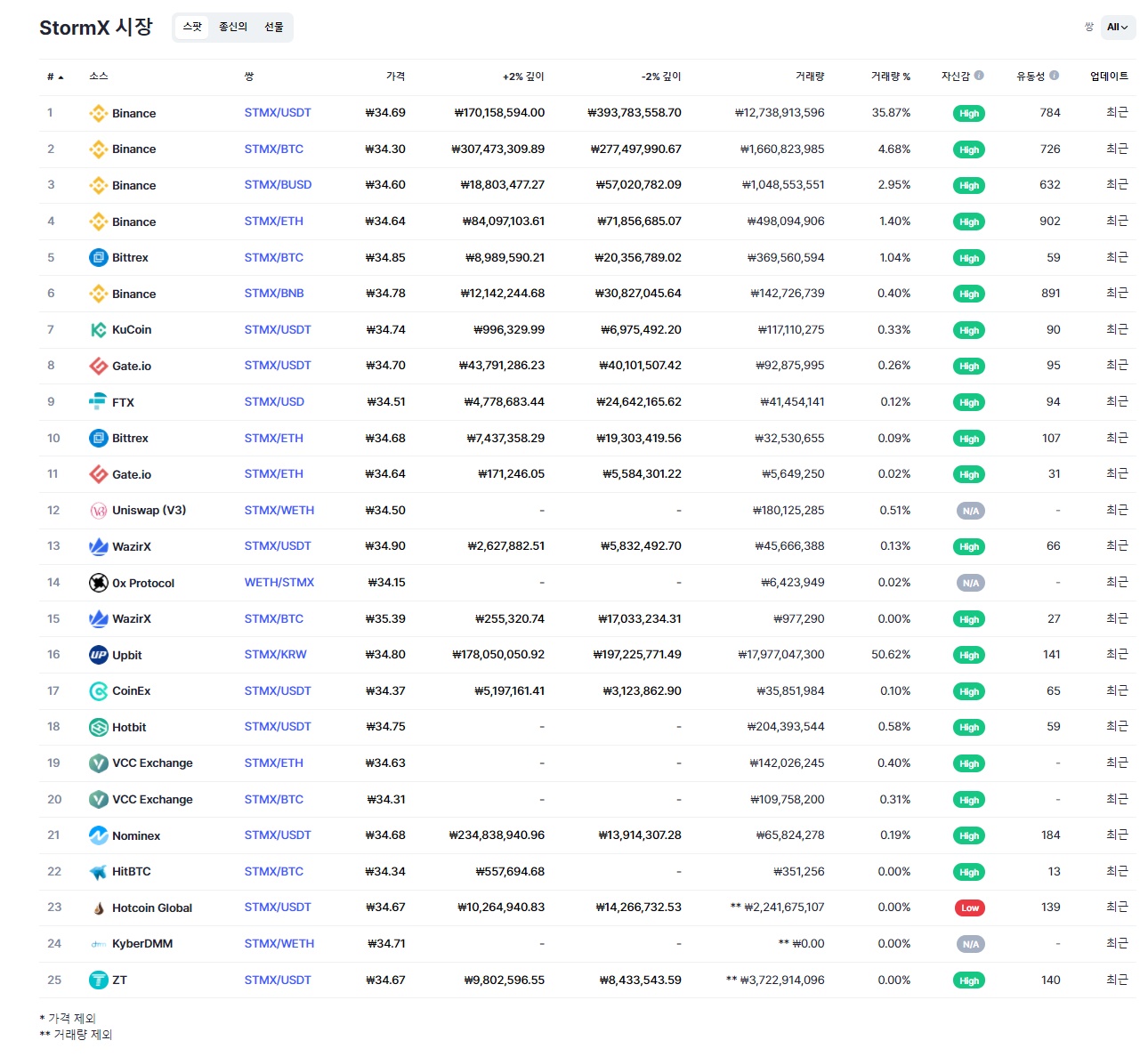Click the Bittrex logo in row 5

[x=99, y=257]
